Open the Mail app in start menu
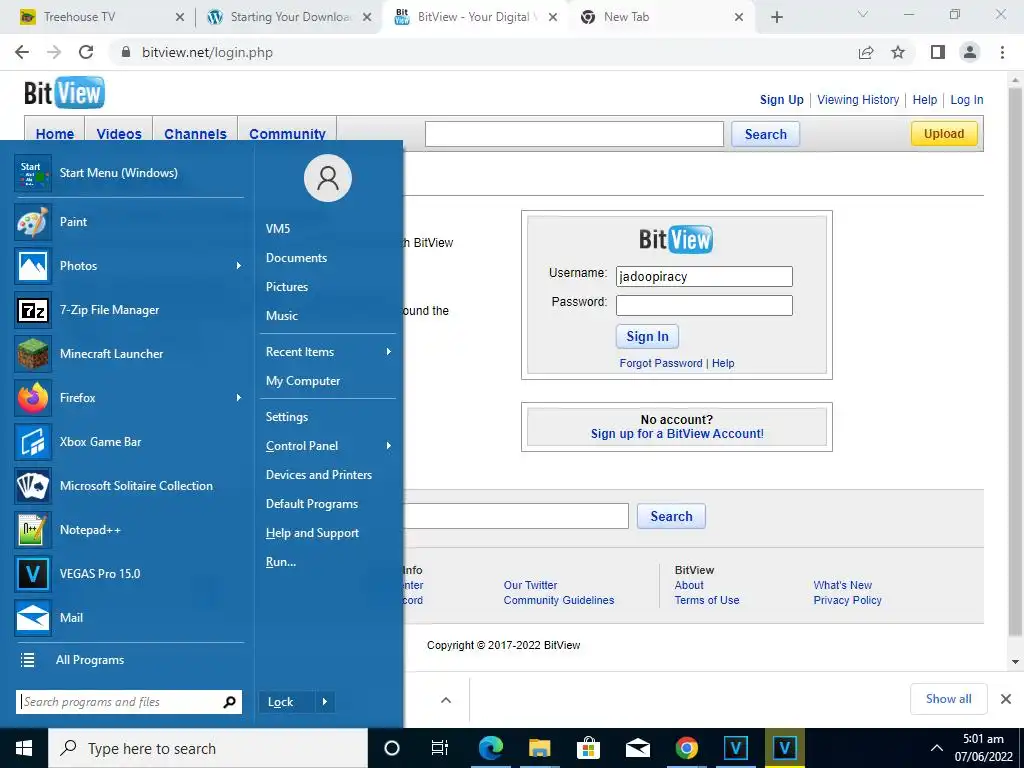 point(128,618)
